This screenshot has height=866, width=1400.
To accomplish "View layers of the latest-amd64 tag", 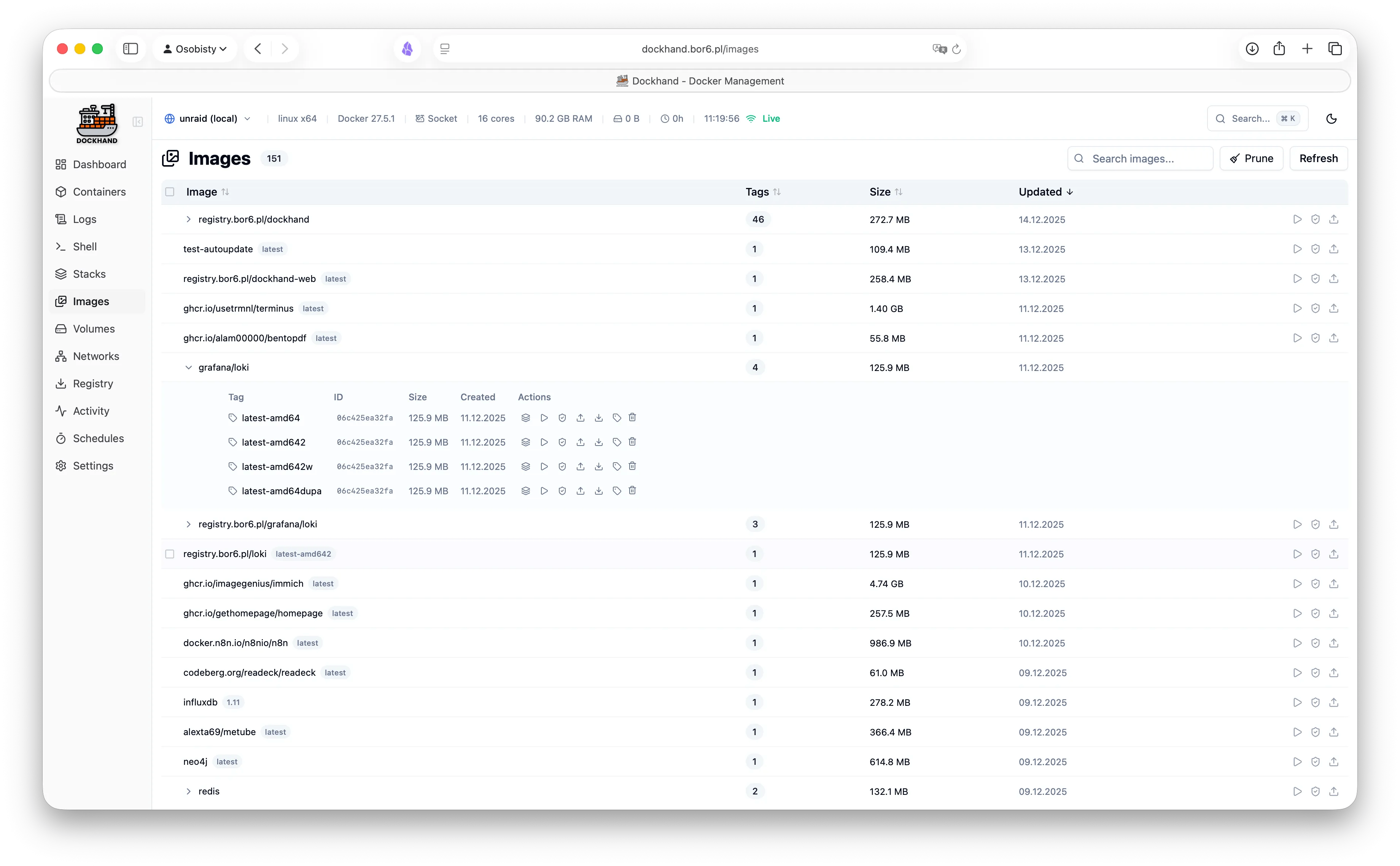I will pyautogui.click(x=526, y=417).
